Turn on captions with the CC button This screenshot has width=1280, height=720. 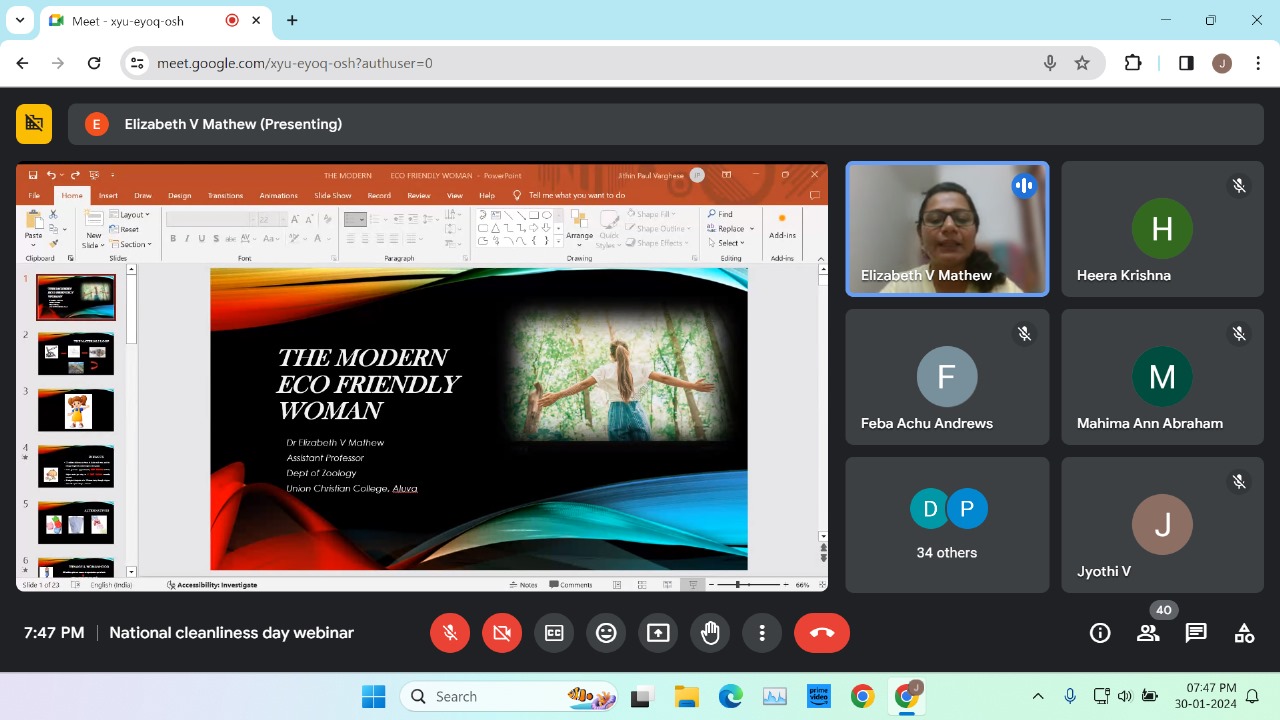554,633
